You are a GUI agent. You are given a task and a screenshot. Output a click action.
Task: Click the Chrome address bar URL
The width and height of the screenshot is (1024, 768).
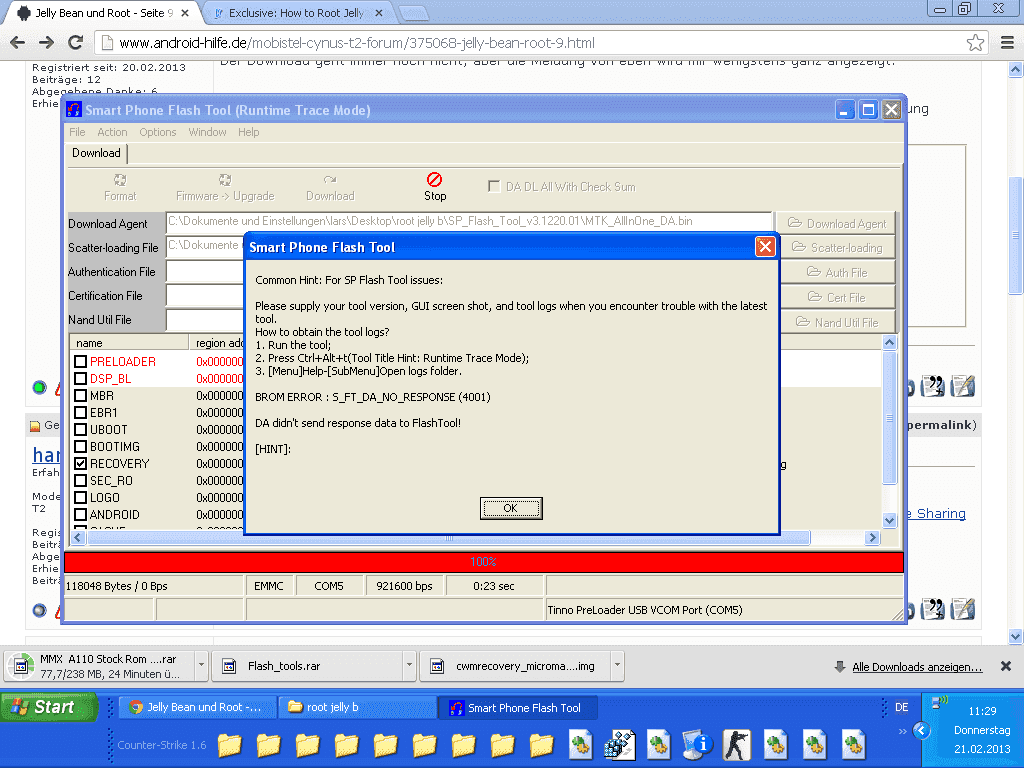[x=357, y=43]
